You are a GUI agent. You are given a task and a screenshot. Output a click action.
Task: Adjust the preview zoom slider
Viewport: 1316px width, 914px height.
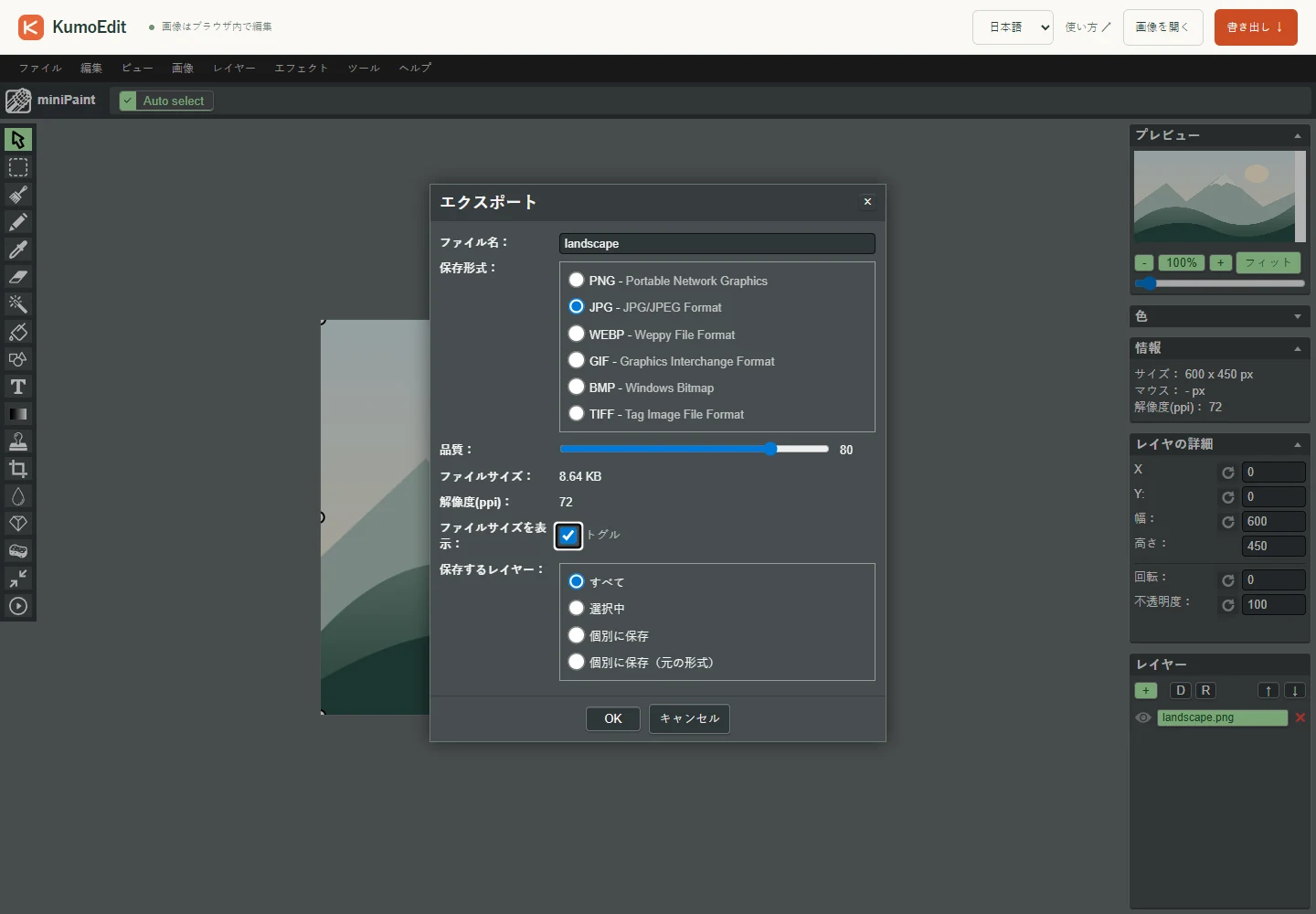click(1219, 283)
